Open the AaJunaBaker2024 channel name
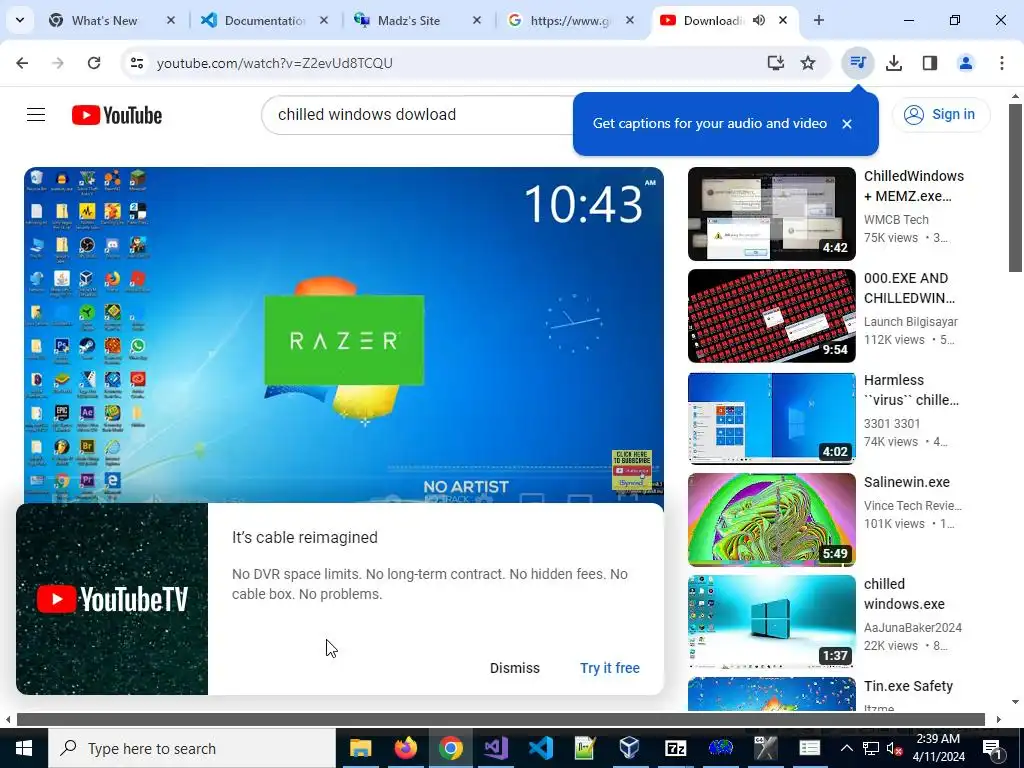 (913, 628)
